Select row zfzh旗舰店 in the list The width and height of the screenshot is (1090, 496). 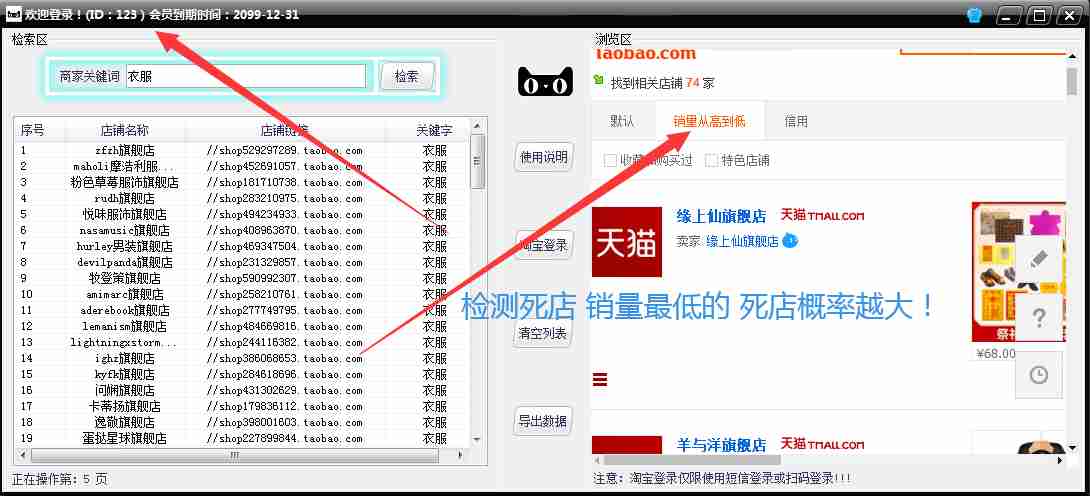(242, 150)
